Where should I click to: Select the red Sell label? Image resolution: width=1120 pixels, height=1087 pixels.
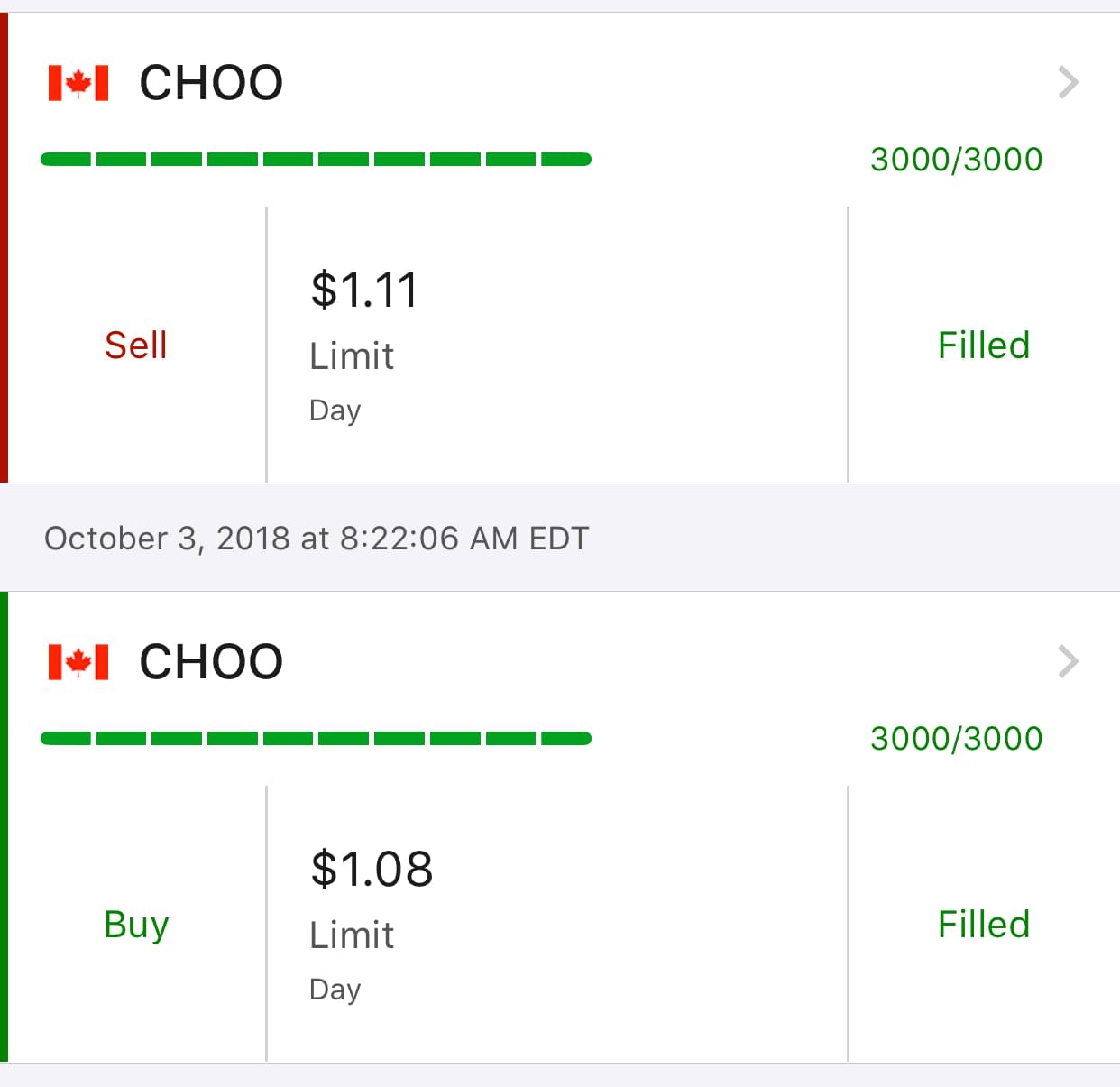(136, 345)
